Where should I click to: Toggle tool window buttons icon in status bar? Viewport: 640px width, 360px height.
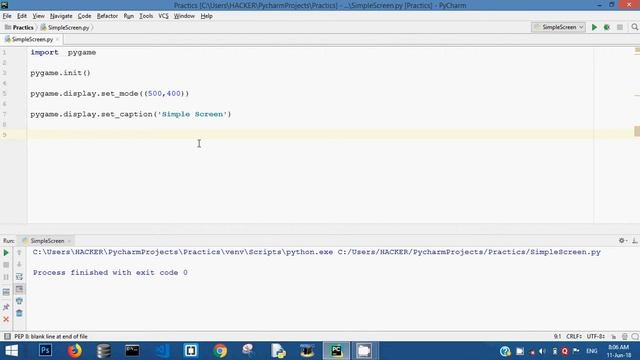click(x=7, y=336)
